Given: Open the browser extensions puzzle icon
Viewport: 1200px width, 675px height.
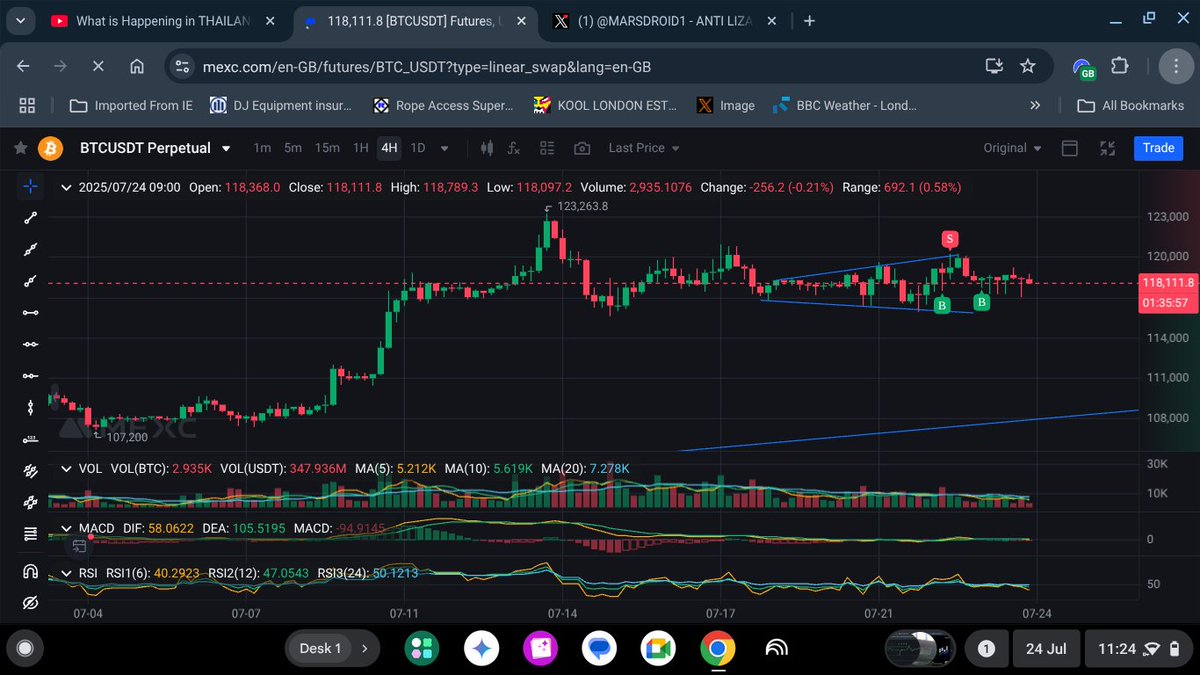Looking at the screenshot, I should pyautogui.click(x=1121, y=66).
